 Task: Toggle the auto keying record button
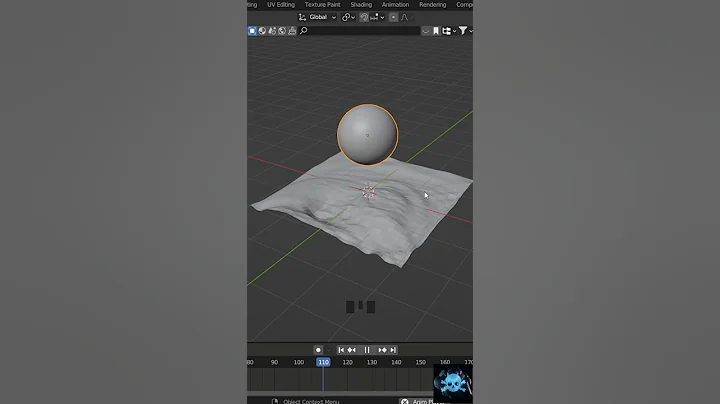coord(318,350)
